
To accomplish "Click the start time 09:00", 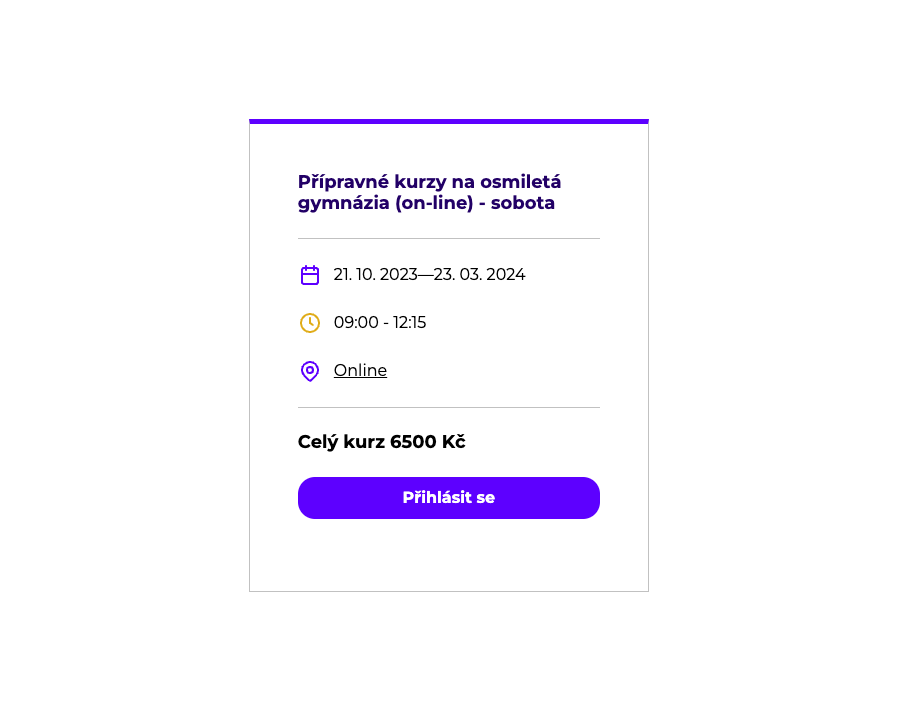I will (356, 322).
